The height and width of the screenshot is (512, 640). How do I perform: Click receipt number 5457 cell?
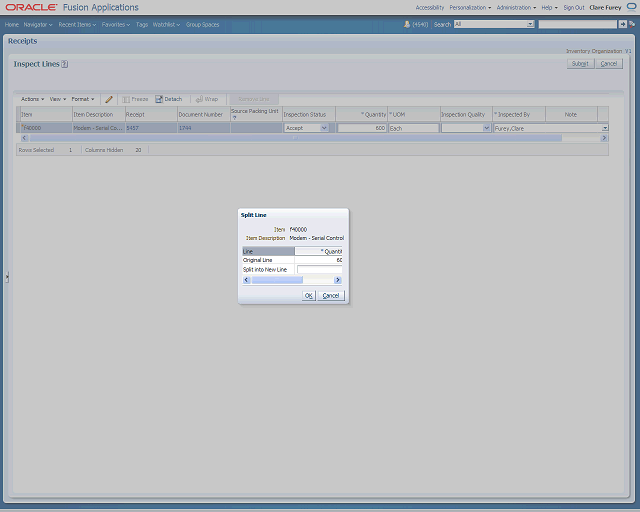151,128
